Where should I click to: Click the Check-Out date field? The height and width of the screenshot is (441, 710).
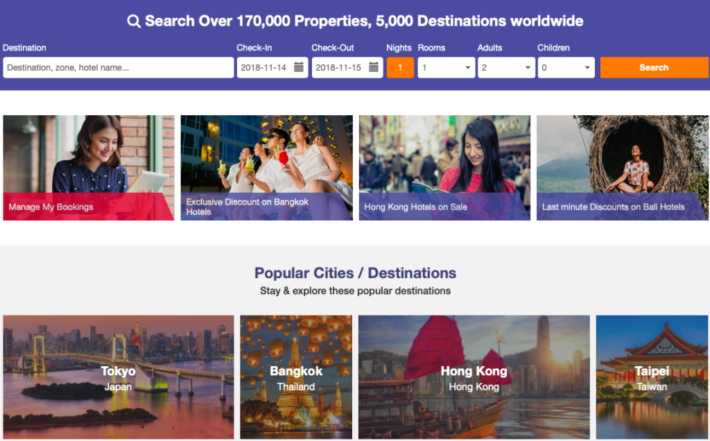pyautogui.click(x=347, y=67)
